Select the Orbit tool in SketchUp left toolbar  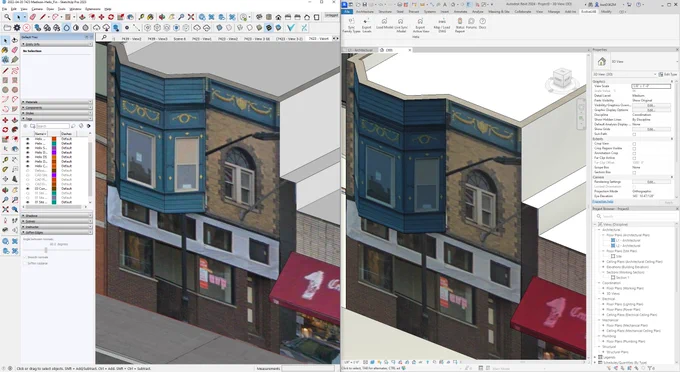pos(5,190)
